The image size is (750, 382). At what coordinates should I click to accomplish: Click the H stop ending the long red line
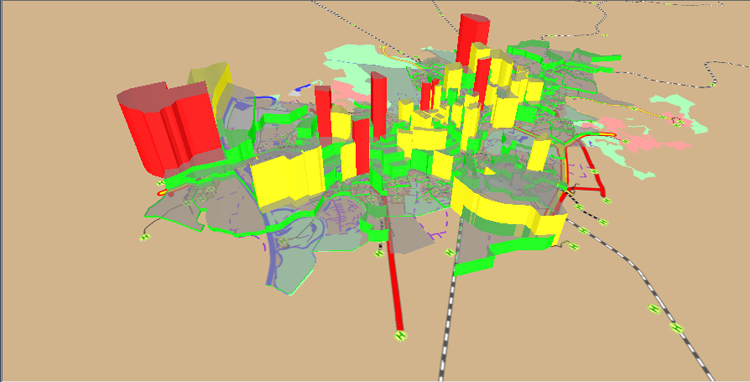point(400,336)
